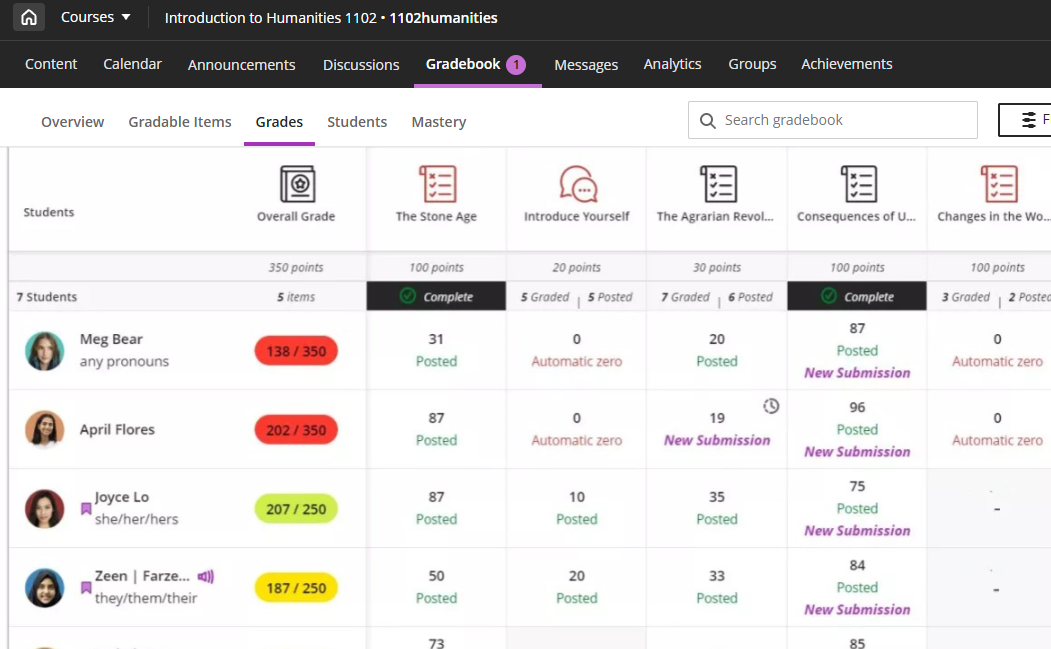Return home via the house icon
The height and width of the screenshot is (649, 1051).
click(28, 17)
